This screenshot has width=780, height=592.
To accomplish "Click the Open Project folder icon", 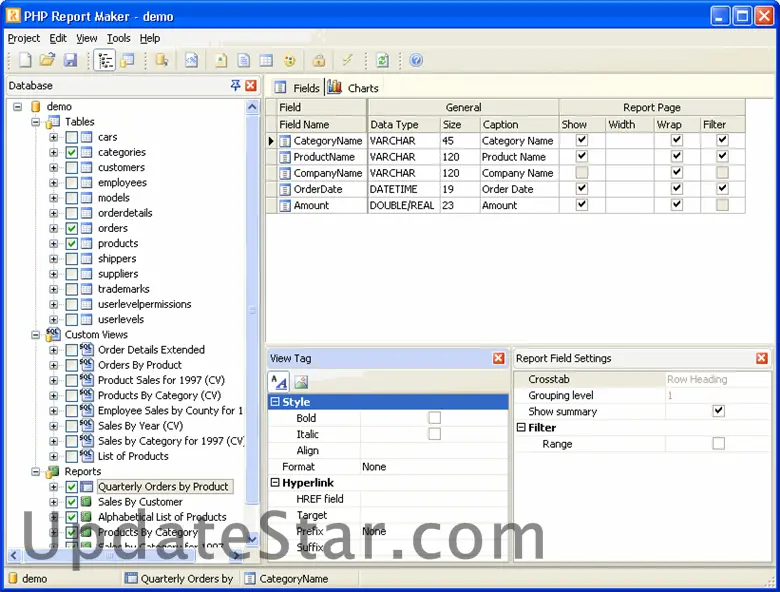I will [x=48, y=60].
